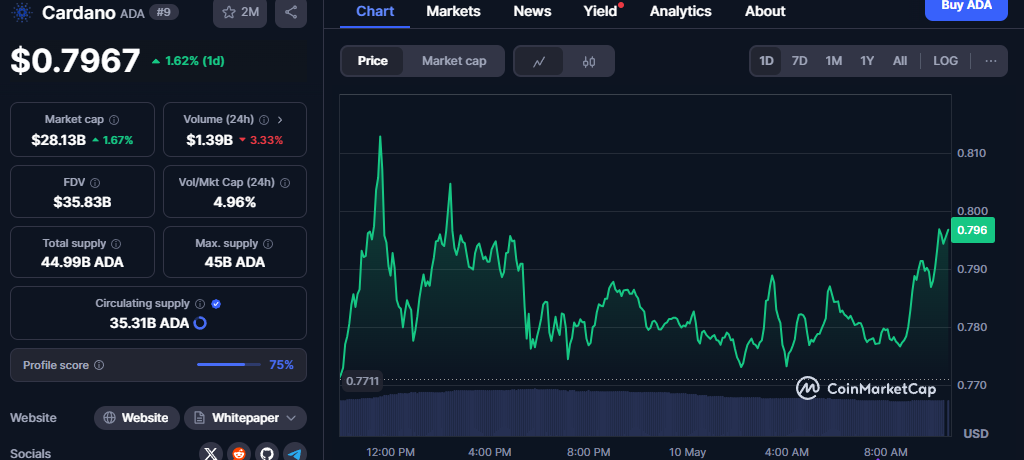Show Vol/Mkt Cap (24h) info icon
Viewport: 1024px width, 460px height.
coord(285,182)
